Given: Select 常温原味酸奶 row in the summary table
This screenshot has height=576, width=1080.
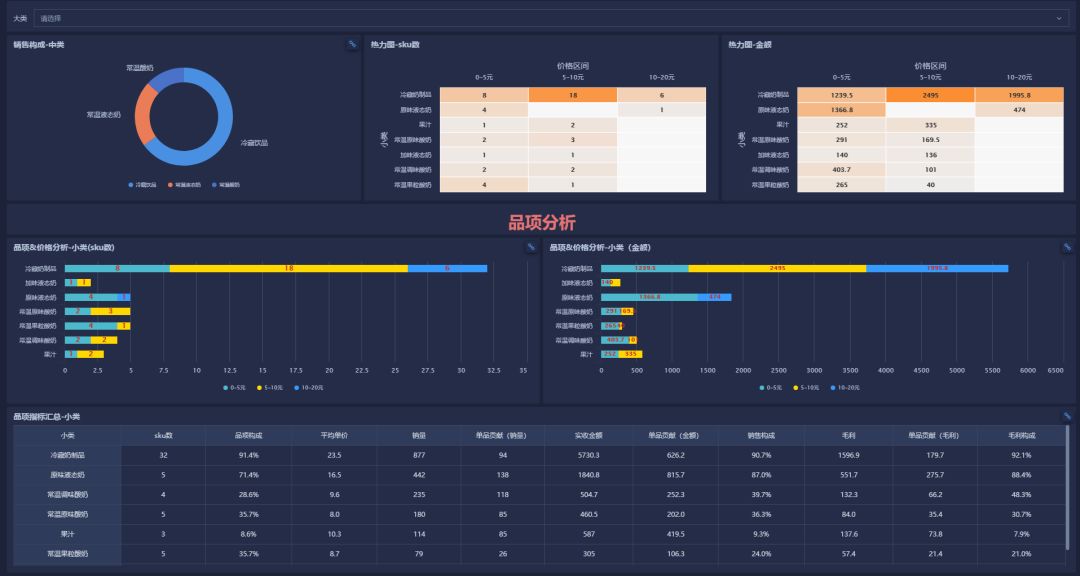Looking at the screenshot, I should click(x=539, y=514).
